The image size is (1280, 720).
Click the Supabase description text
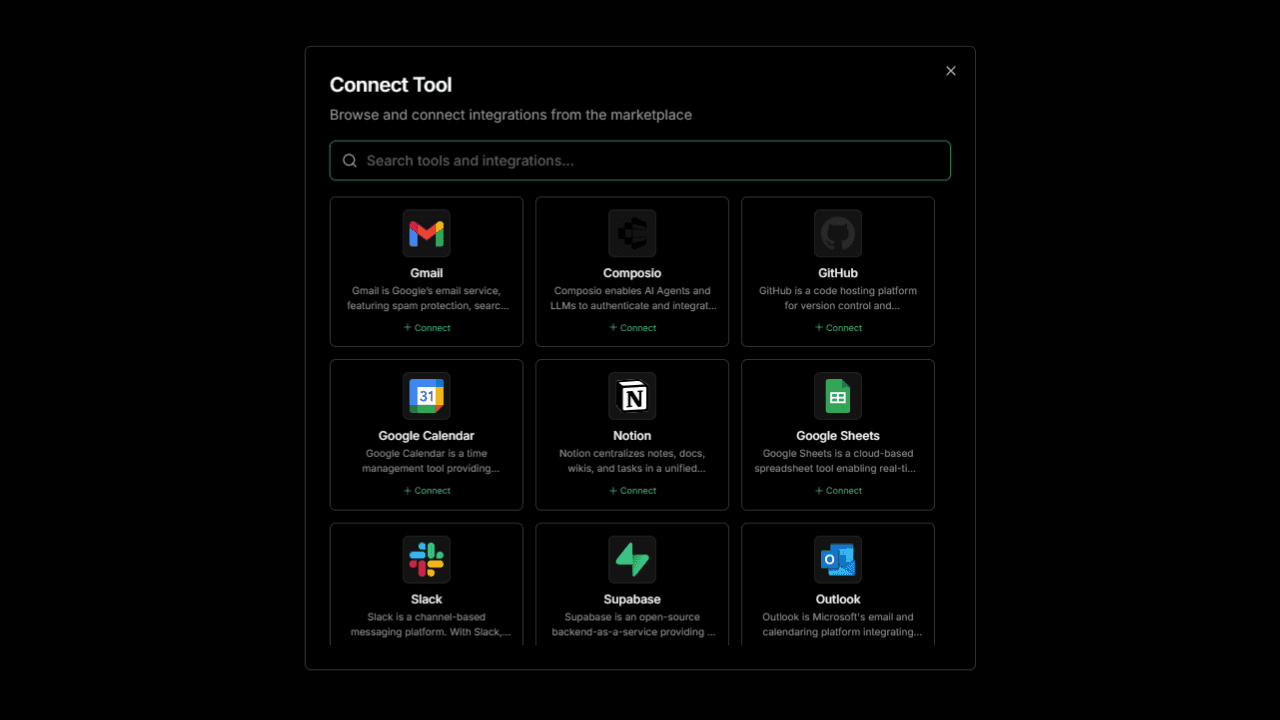pos(632,624)
